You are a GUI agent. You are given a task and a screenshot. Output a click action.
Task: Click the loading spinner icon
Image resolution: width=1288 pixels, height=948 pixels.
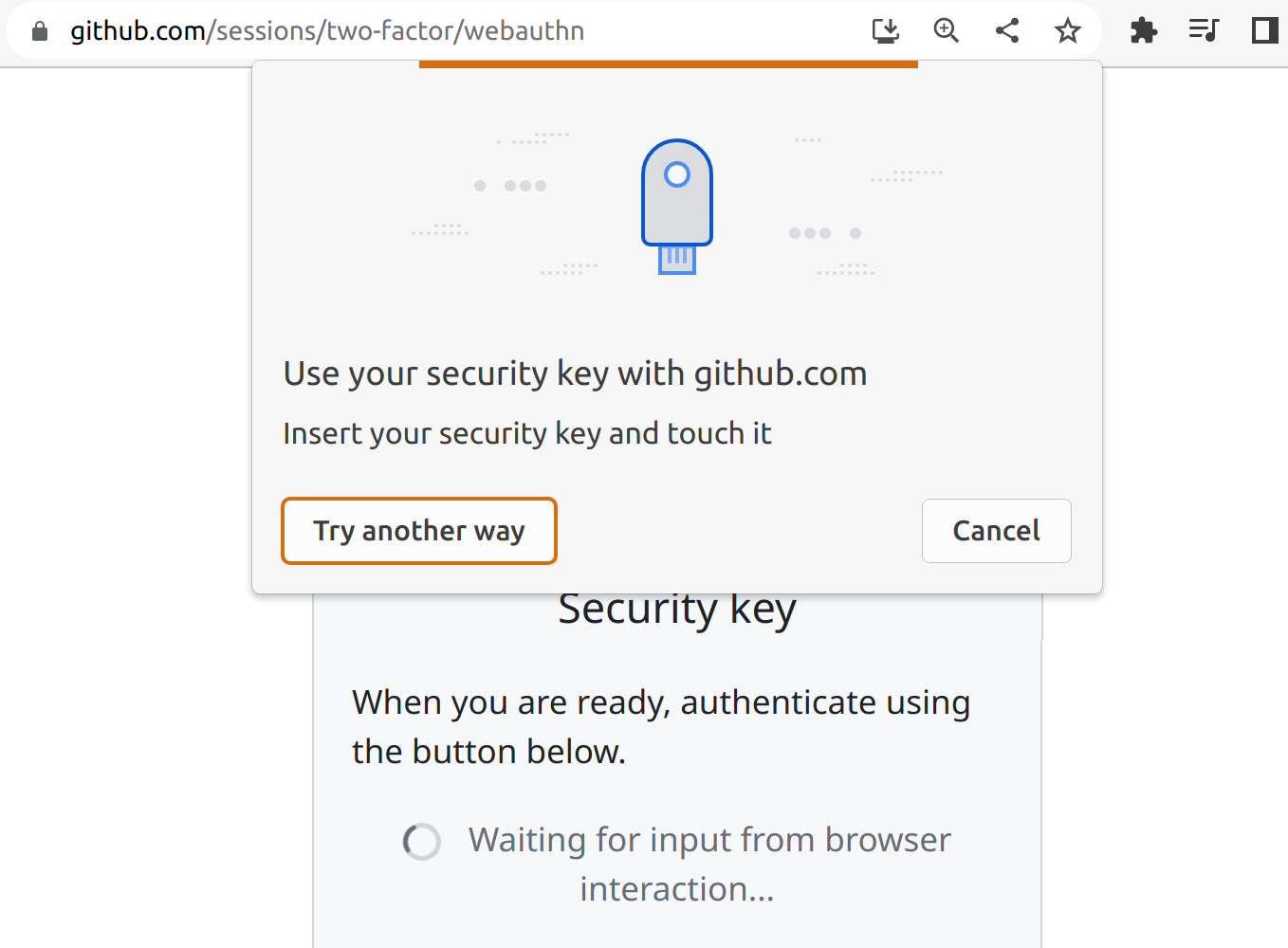point(422,841)
